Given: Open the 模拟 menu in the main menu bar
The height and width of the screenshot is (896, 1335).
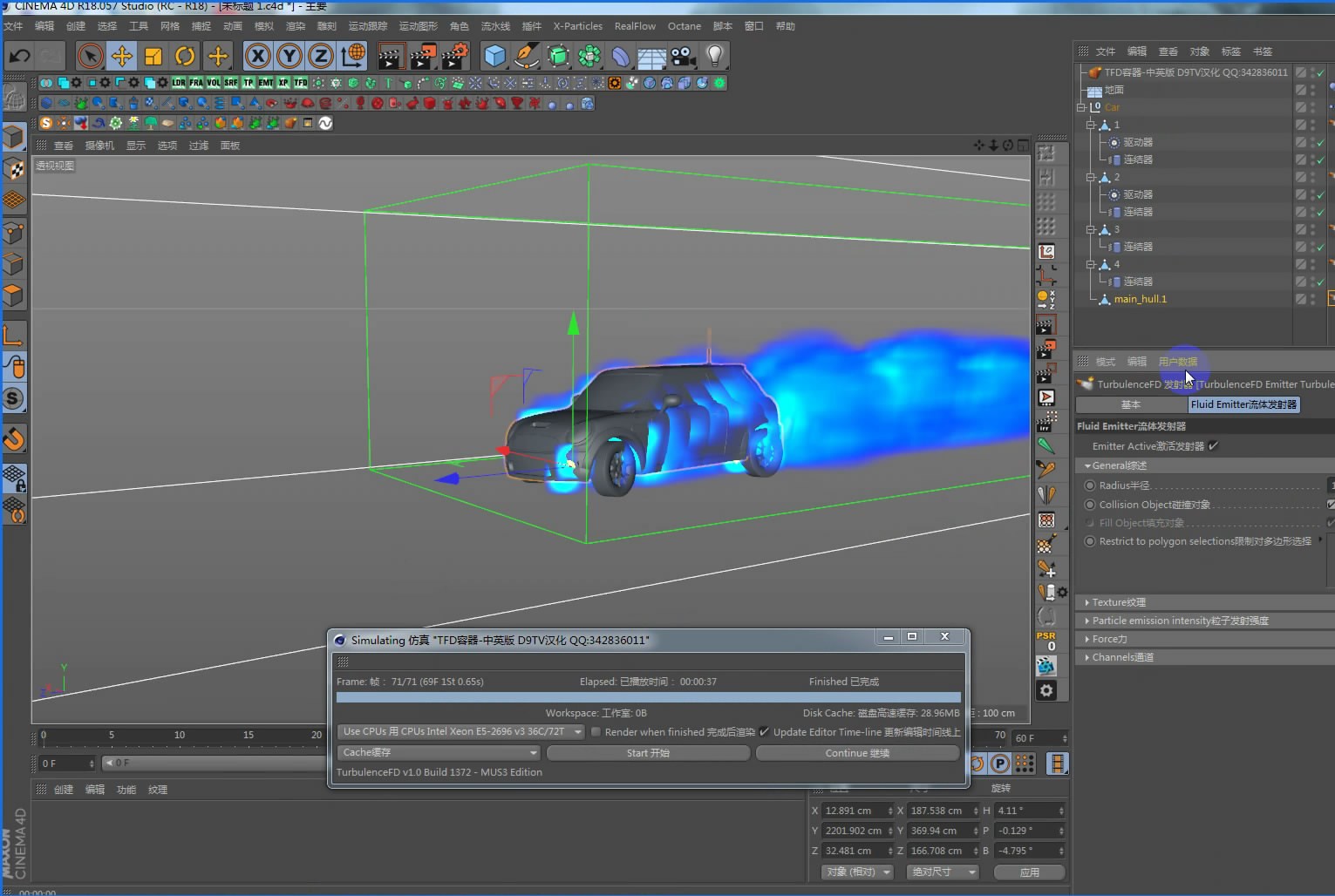Looking at the screenshot, I should [x=264, y=26].
